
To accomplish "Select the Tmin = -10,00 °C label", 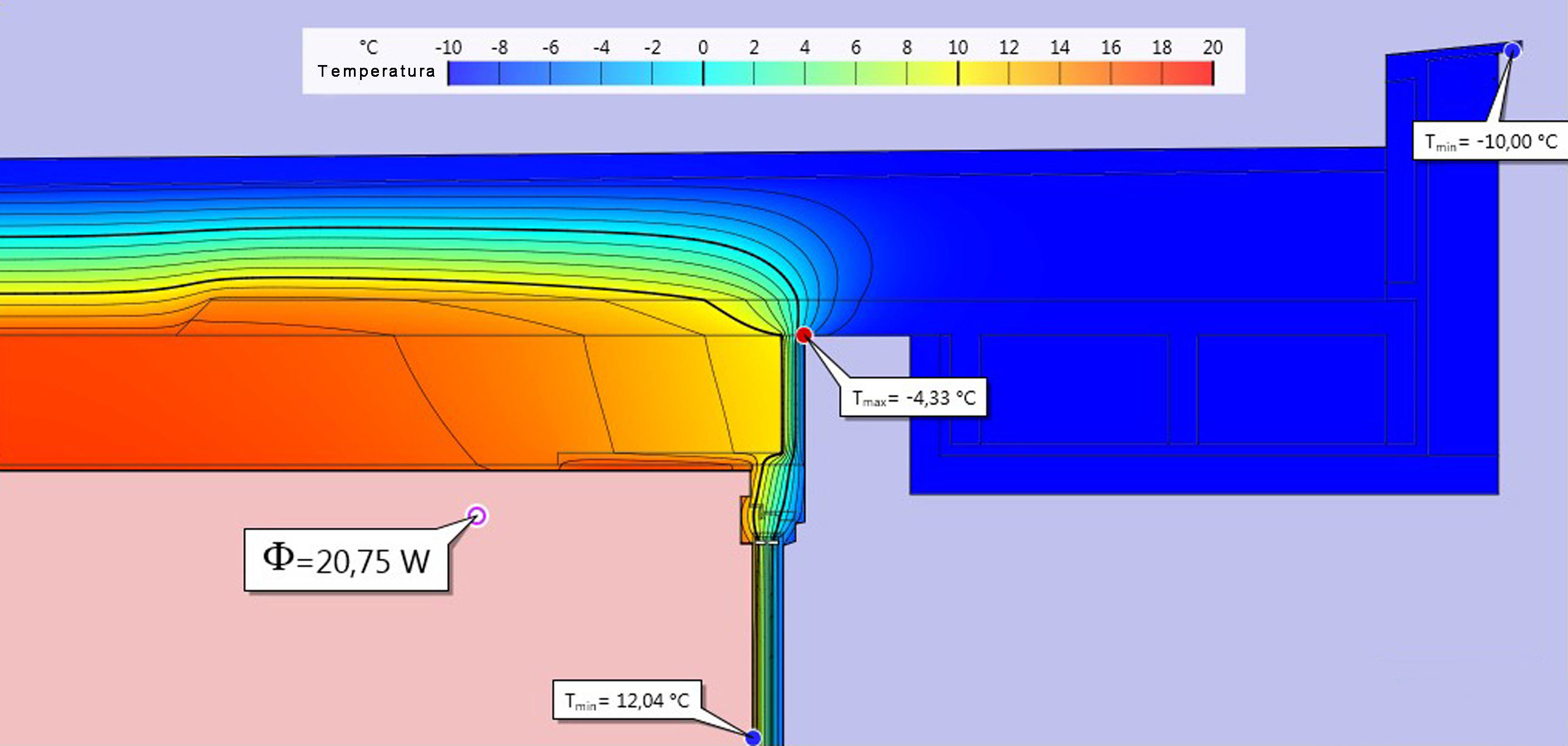I will 1491,141.
